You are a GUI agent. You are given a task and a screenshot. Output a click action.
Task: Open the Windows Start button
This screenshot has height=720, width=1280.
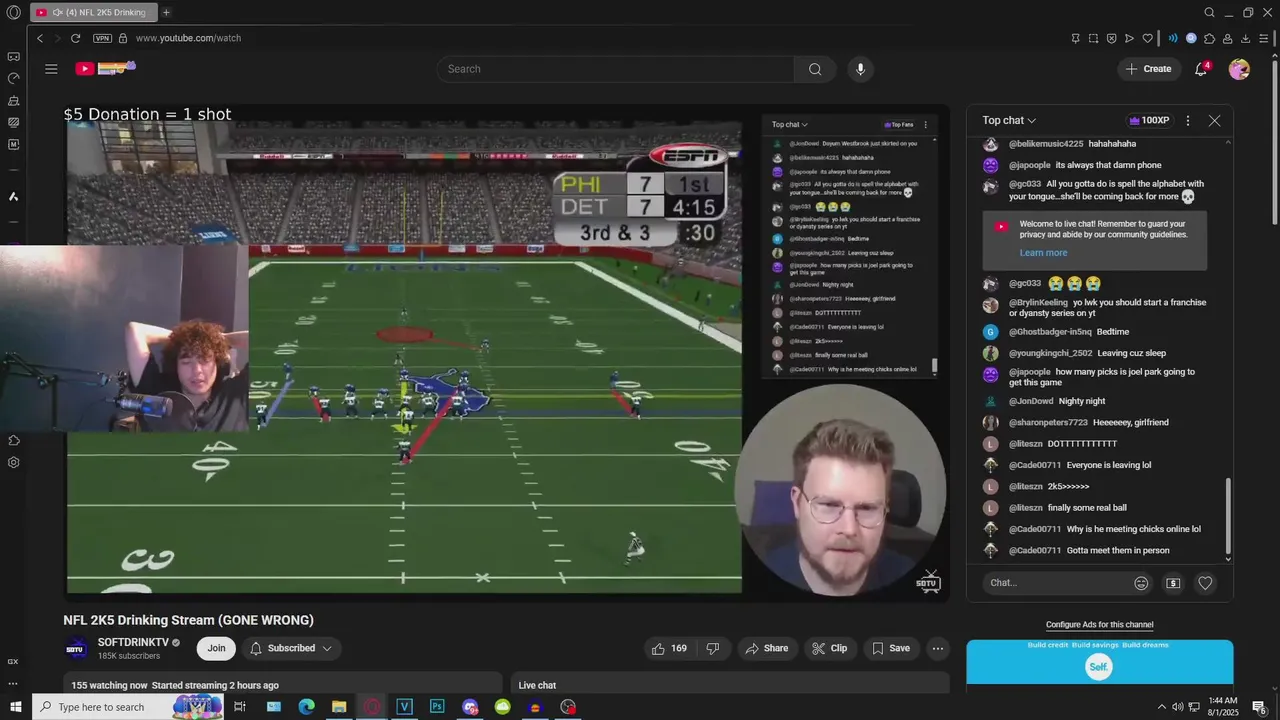(x=15, y=707)
